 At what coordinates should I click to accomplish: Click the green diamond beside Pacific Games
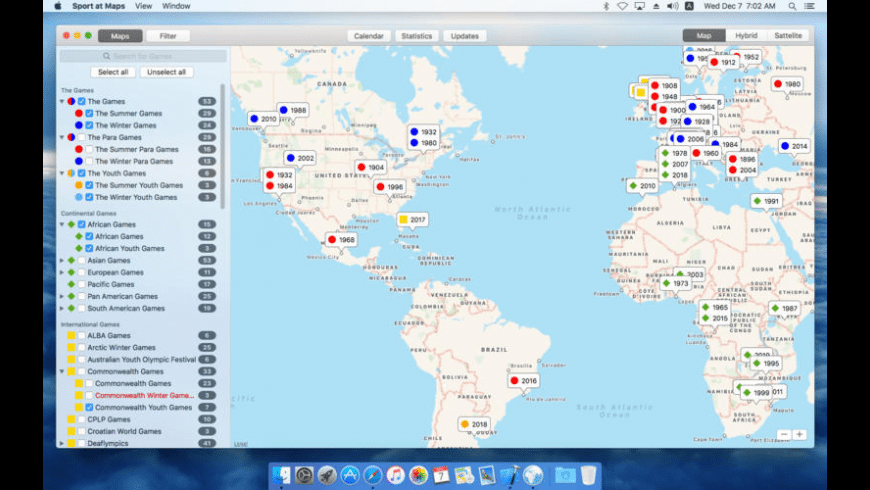pos(71,284)
